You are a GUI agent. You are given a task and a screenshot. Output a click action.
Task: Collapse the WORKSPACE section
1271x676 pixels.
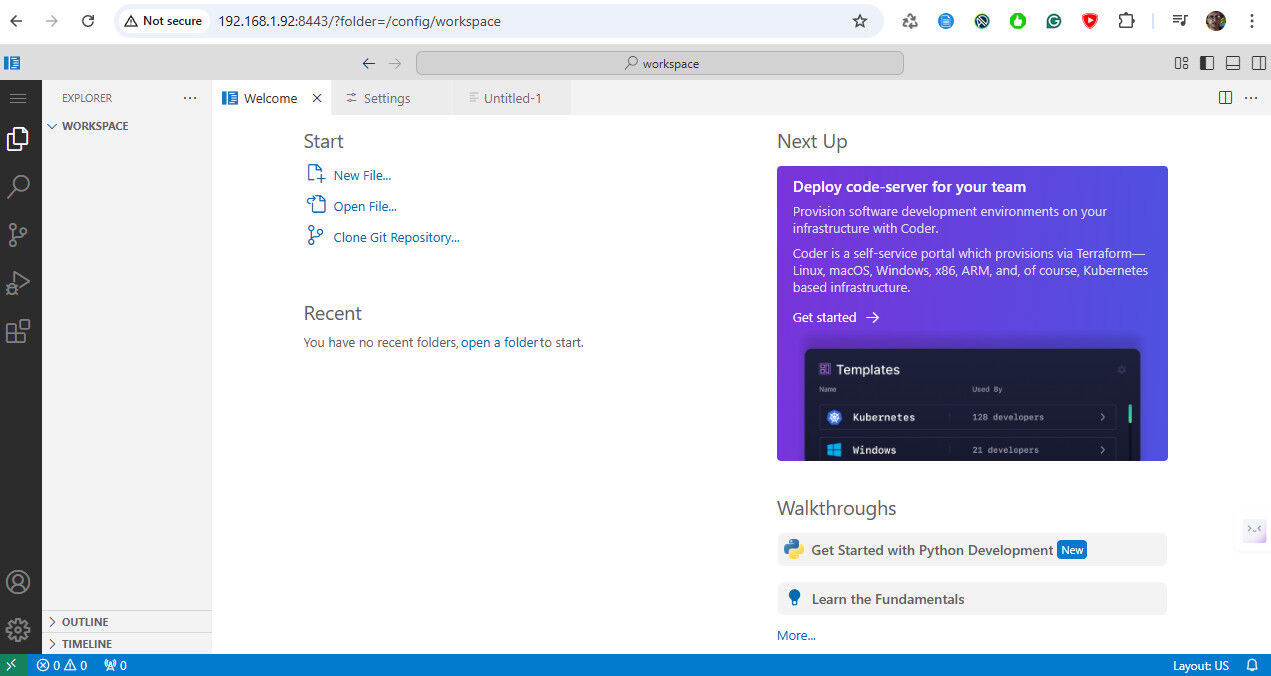[90, 126]
